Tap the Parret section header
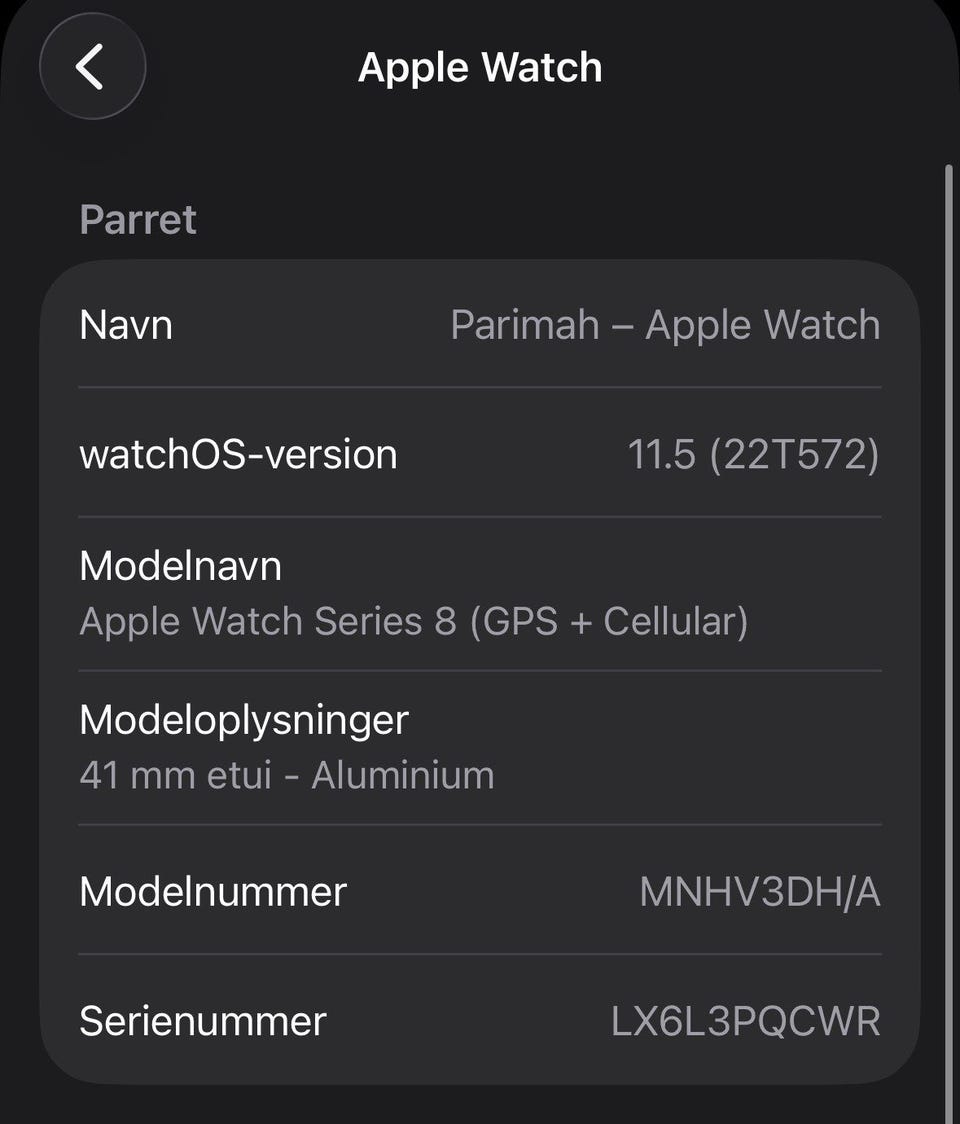 click(138, 219)
